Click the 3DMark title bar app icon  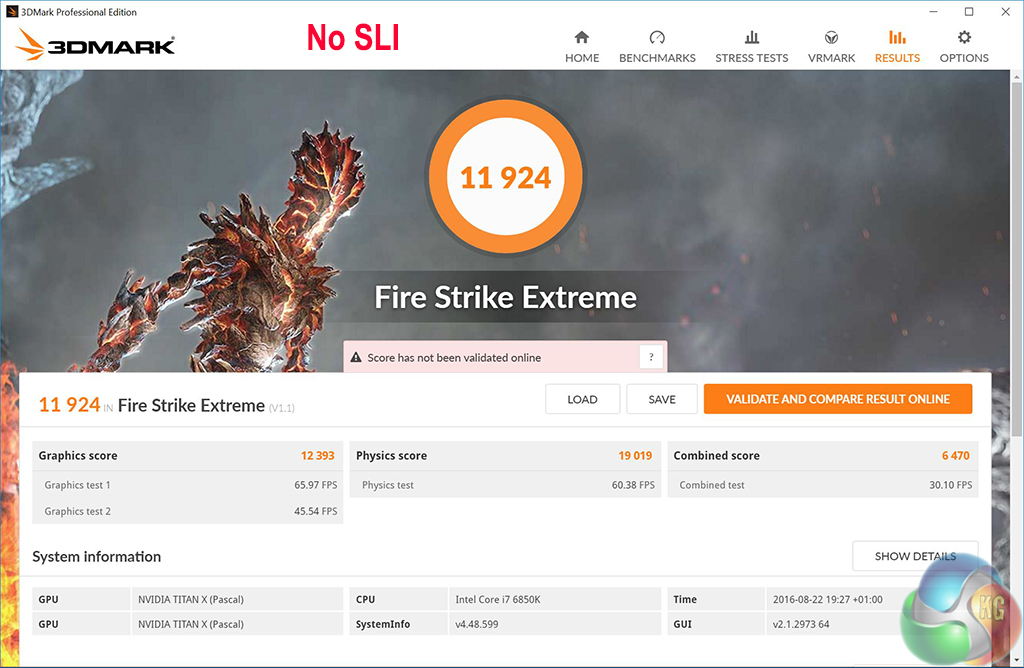(x=11, y=12)
